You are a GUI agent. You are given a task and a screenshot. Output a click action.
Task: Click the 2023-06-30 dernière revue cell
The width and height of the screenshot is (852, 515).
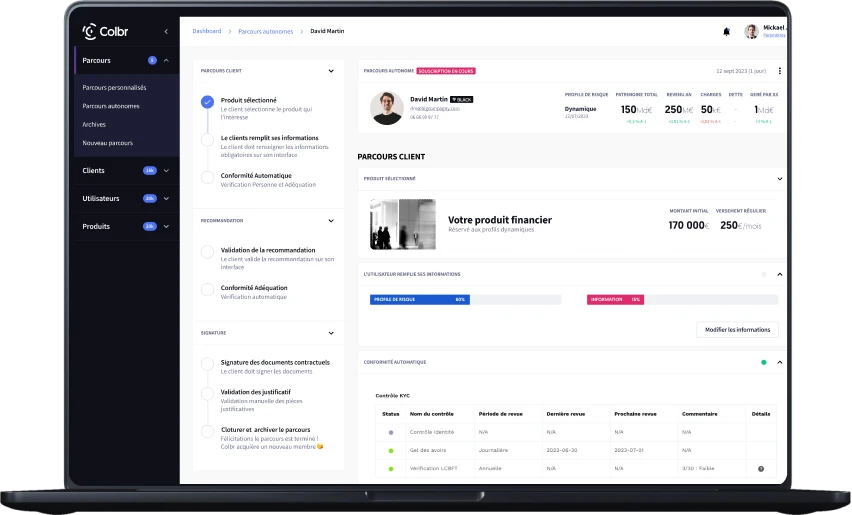(562, 450)
